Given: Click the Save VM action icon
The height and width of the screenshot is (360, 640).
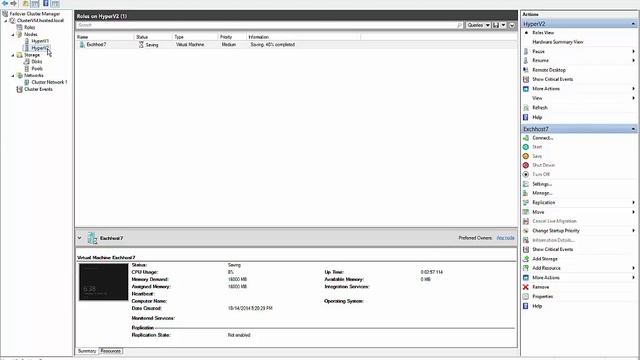Looking at the screenshot, I should point(526,156).
